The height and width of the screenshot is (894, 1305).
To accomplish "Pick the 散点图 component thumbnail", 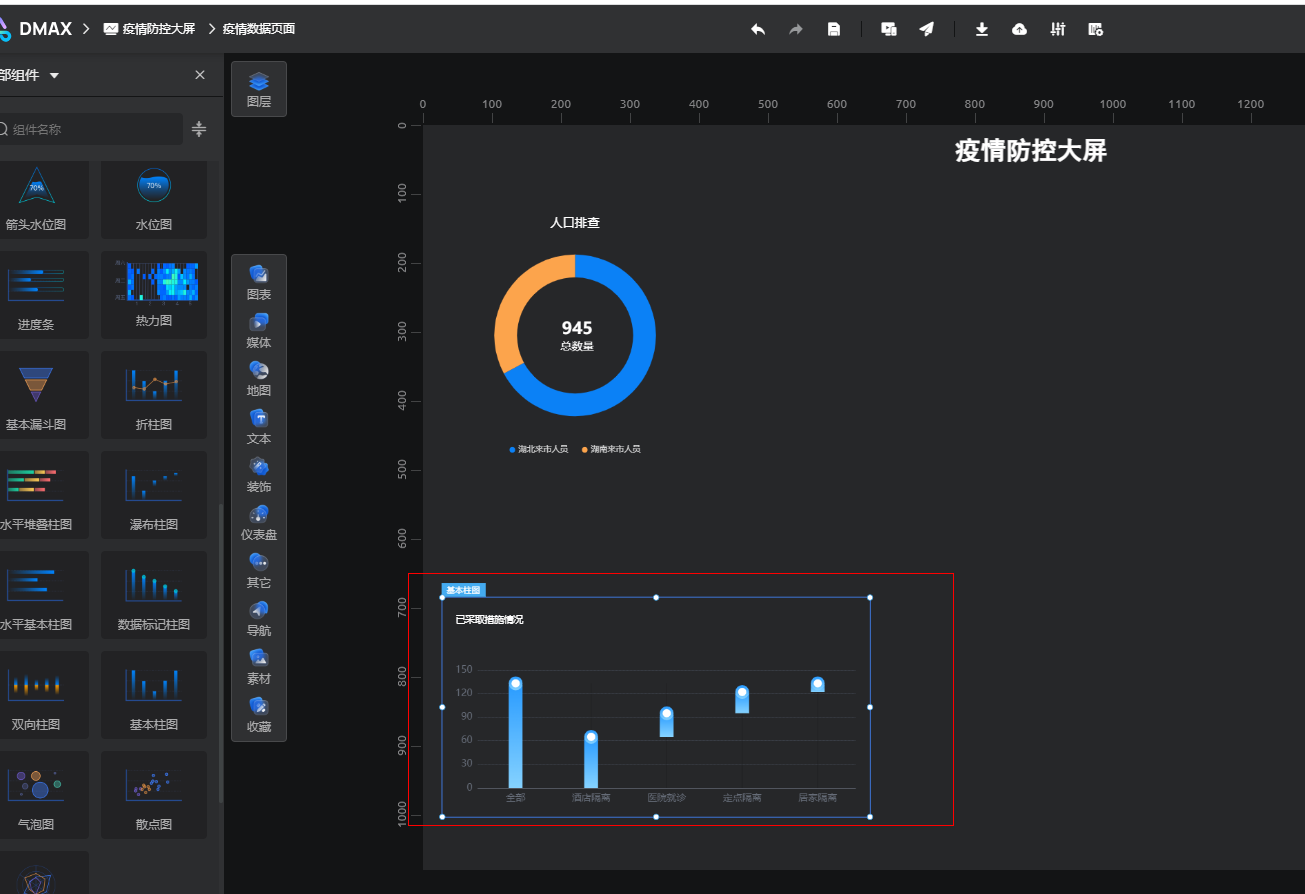I will [154, 795].
